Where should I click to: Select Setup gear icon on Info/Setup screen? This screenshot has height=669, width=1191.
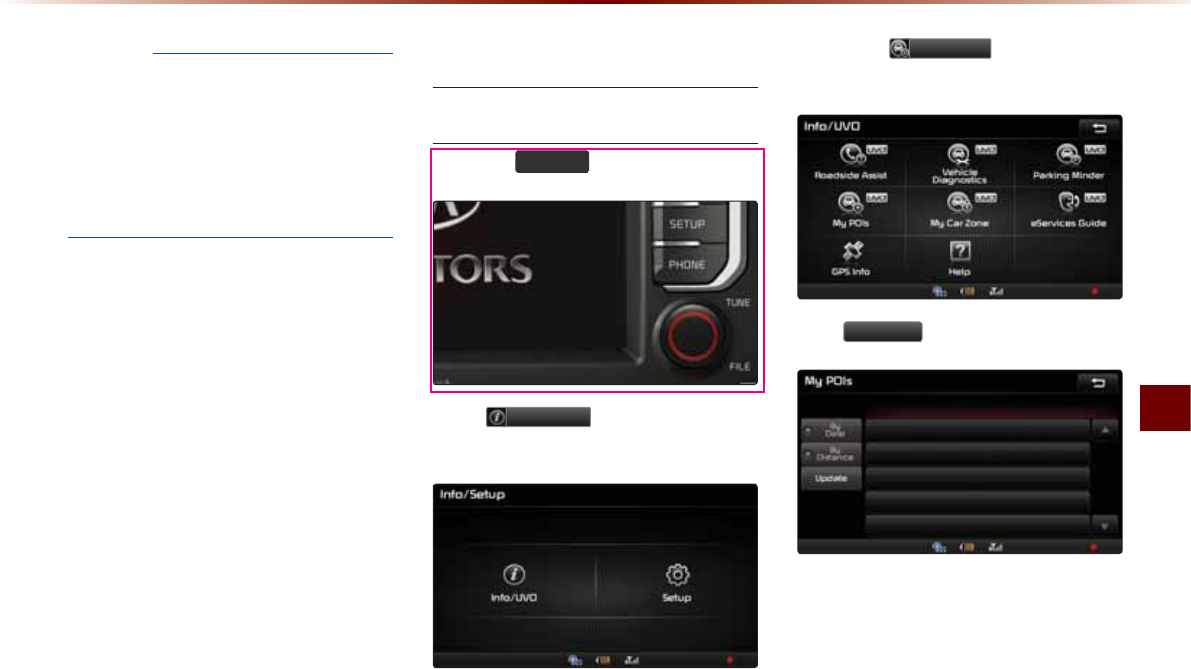click(677, 583)
